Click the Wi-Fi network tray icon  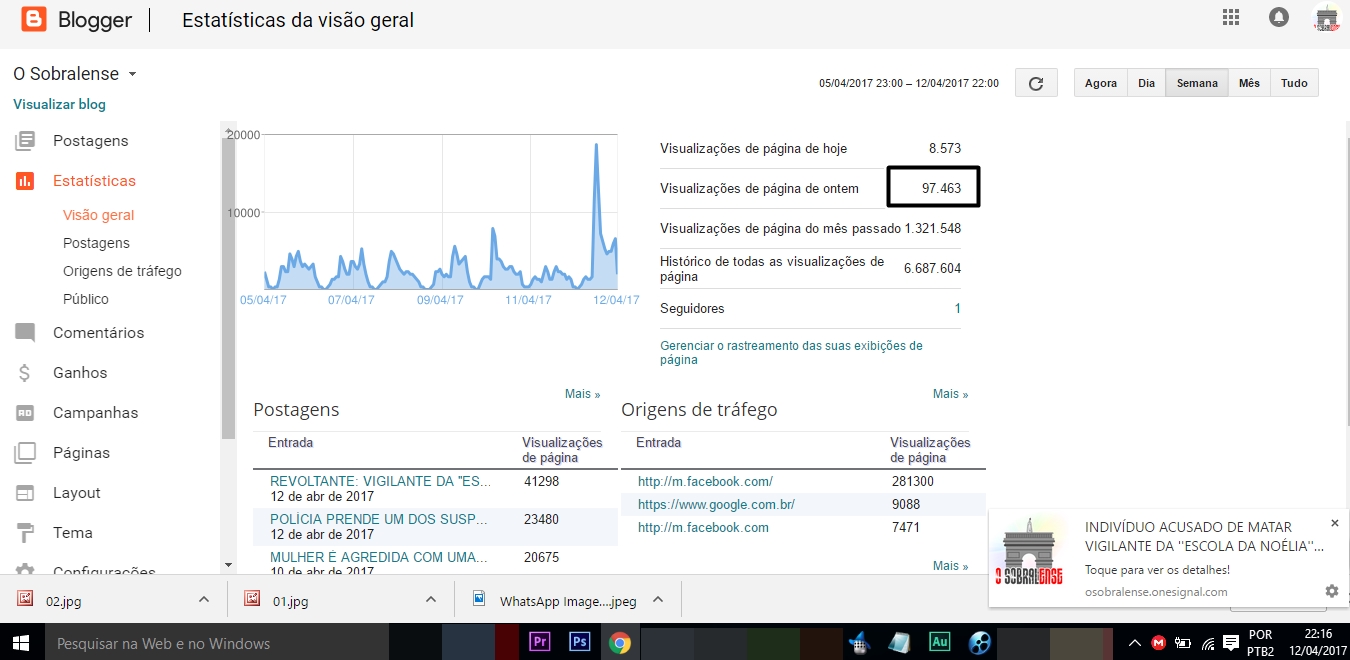1208,642
